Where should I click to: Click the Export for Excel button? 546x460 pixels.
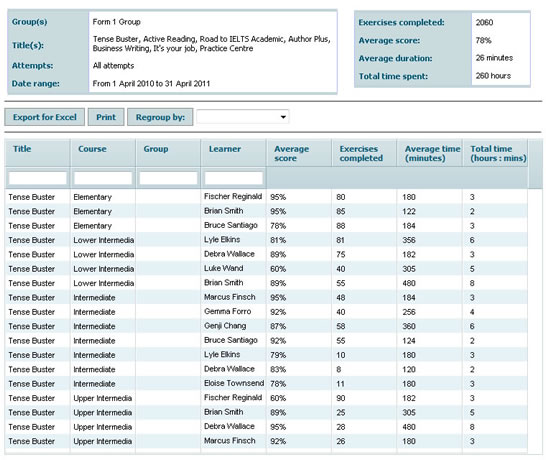44,117
